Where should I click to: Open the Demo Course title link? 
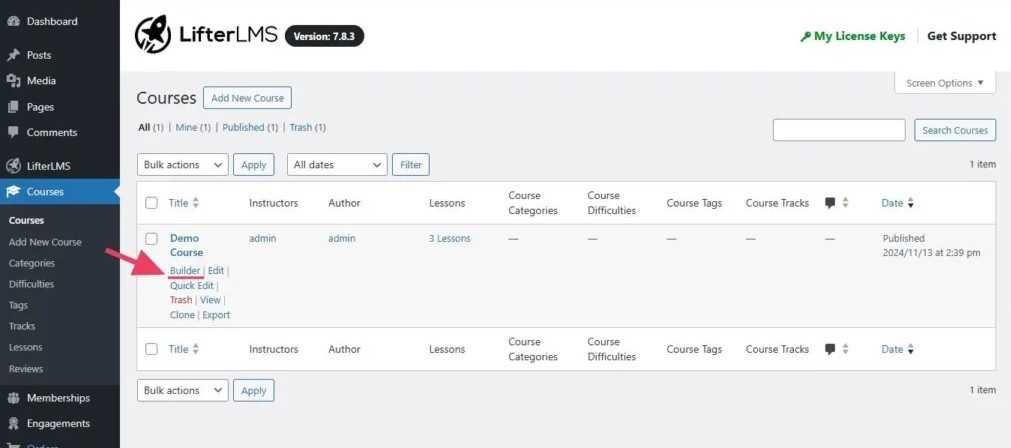186,246
